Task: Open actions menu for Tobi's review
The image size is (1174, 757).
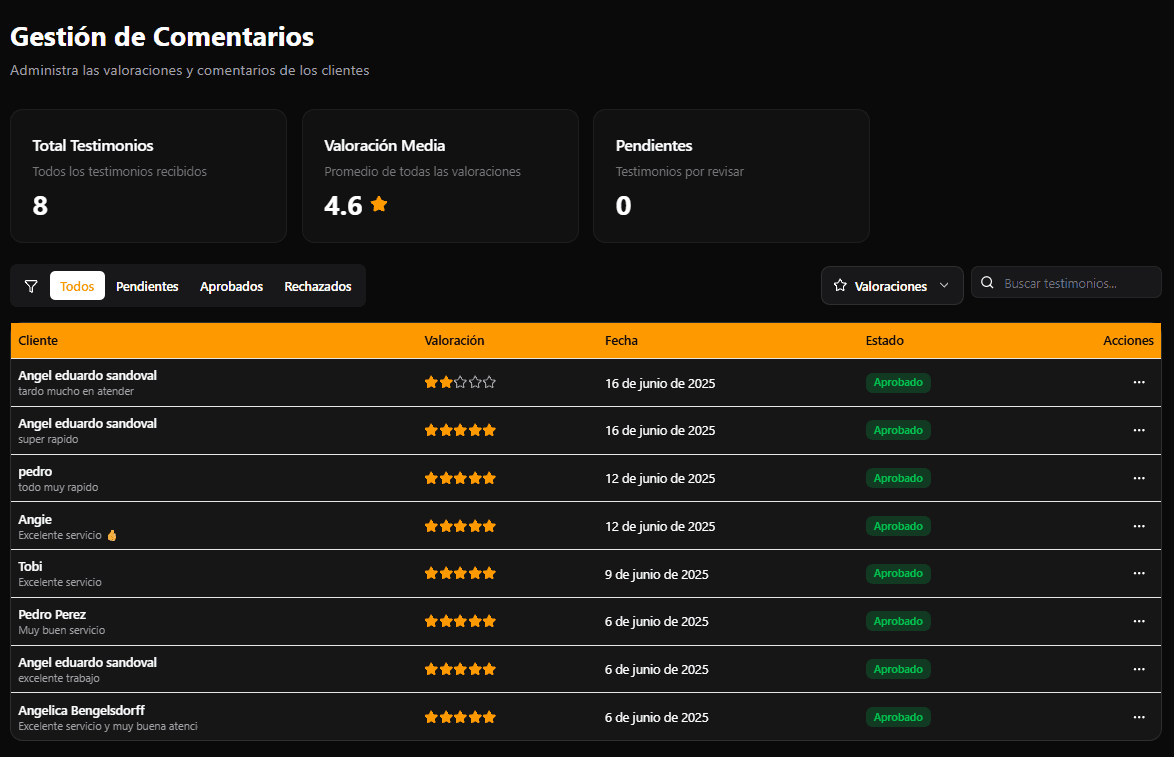Action: (x=1138, y=573)
